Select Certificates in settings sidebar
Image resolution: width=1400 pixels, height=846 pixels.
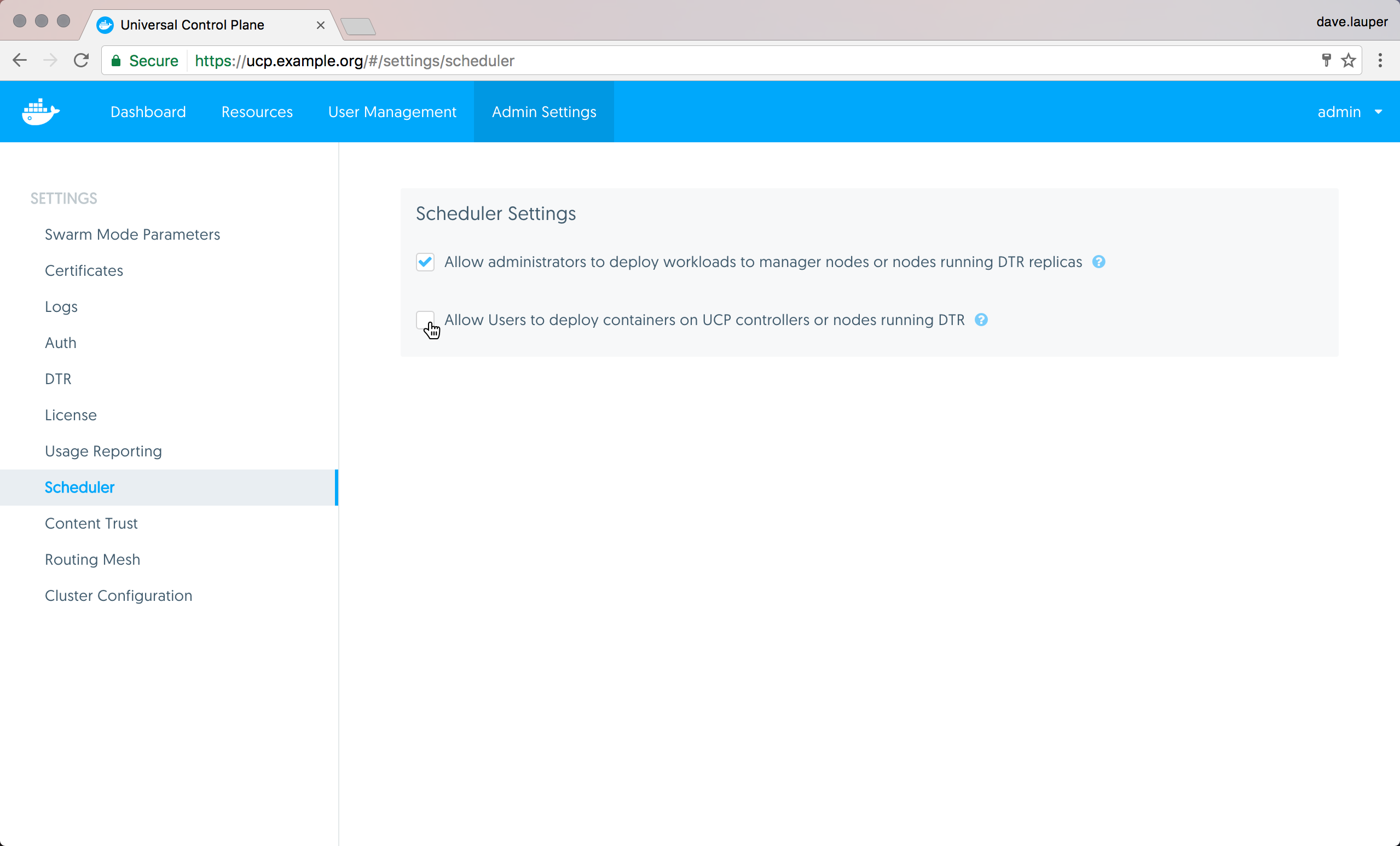click(84, 270)
